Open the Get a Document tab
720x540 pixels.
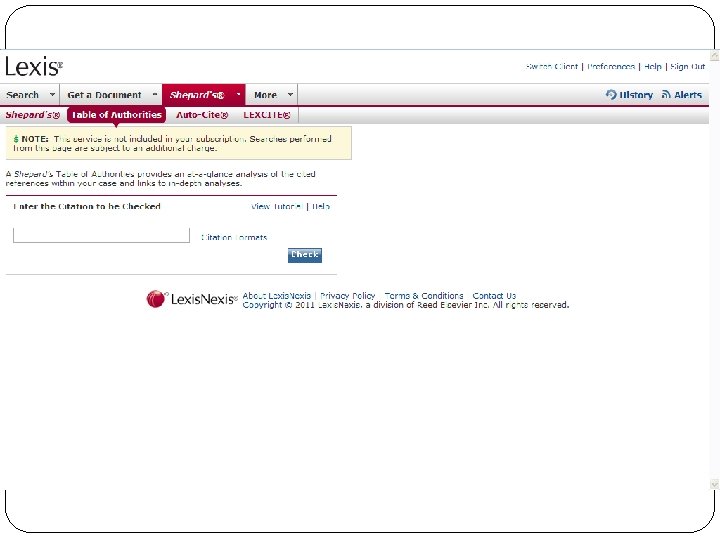[x=104, y=95]
